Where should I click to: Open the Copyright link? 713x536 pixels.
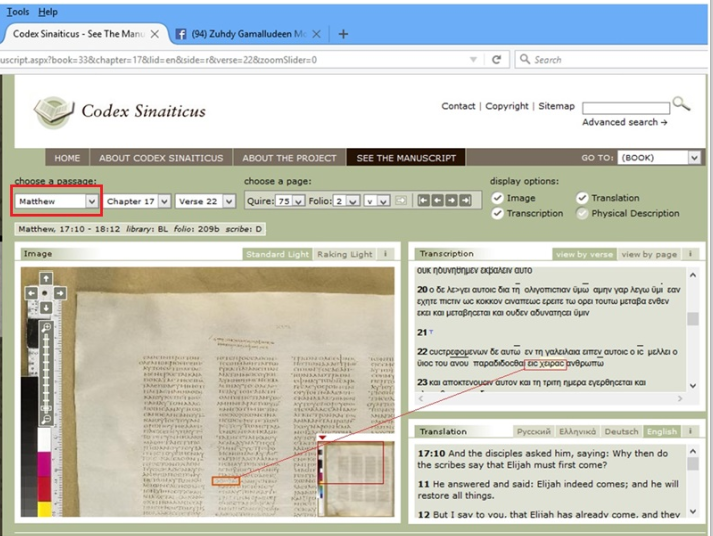point(507,106)
